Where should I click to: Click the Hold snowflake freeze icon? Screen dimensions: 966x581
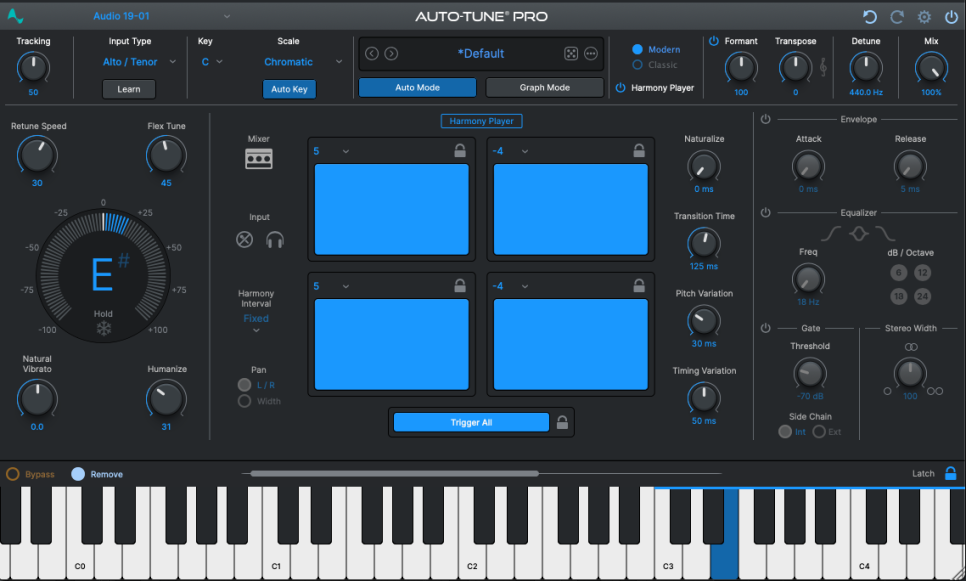coord(104,328)
